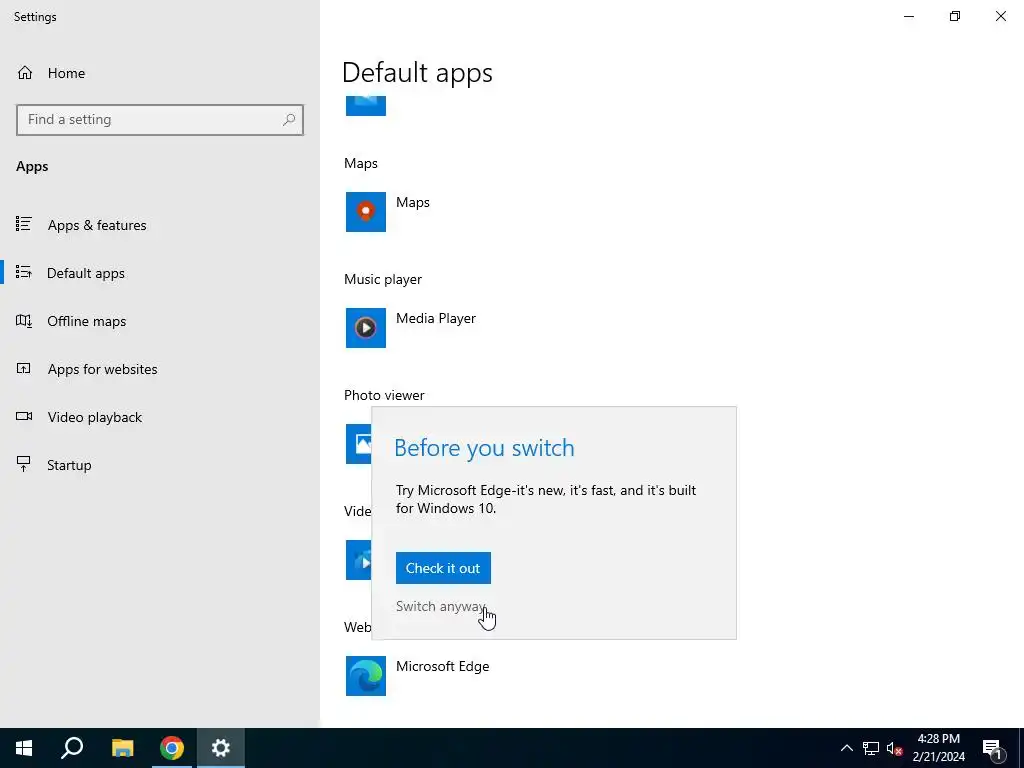Select Default apps in sidebar
The image size is (1024, 768).
point(86,273)
